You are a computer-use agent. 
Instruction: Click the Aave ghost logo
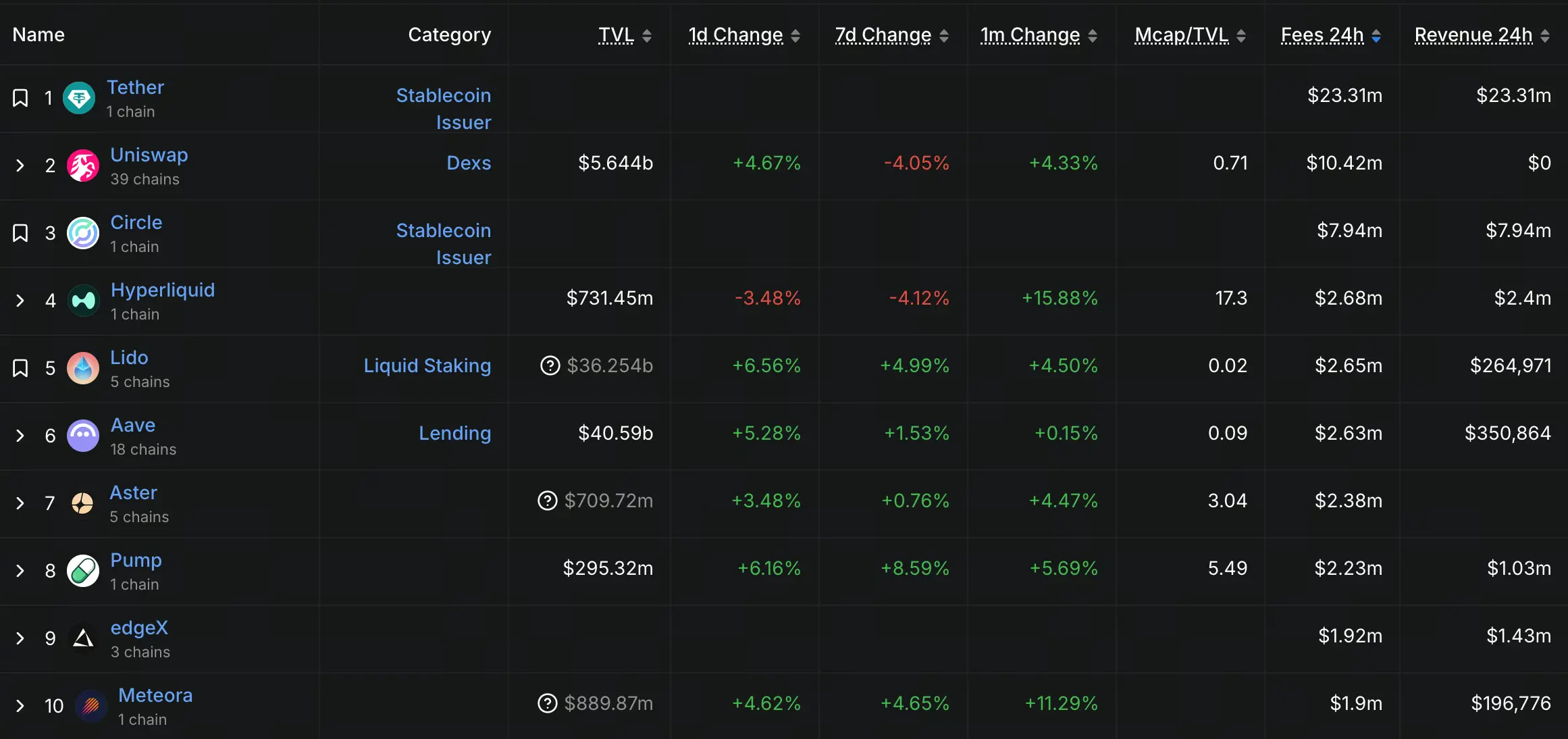83,436
